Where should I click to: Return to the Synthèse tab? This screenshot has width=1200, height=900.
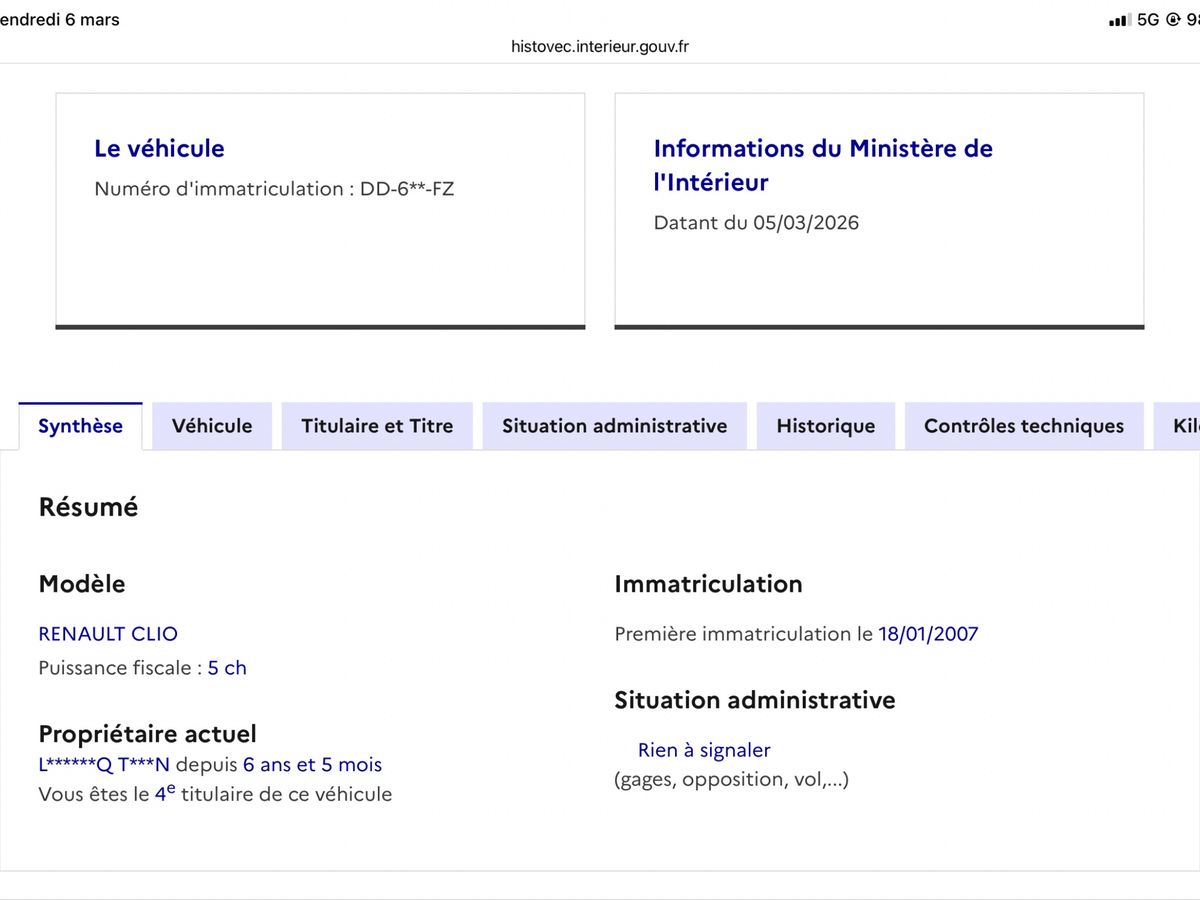pyautogui.click(x=80, y=425)
